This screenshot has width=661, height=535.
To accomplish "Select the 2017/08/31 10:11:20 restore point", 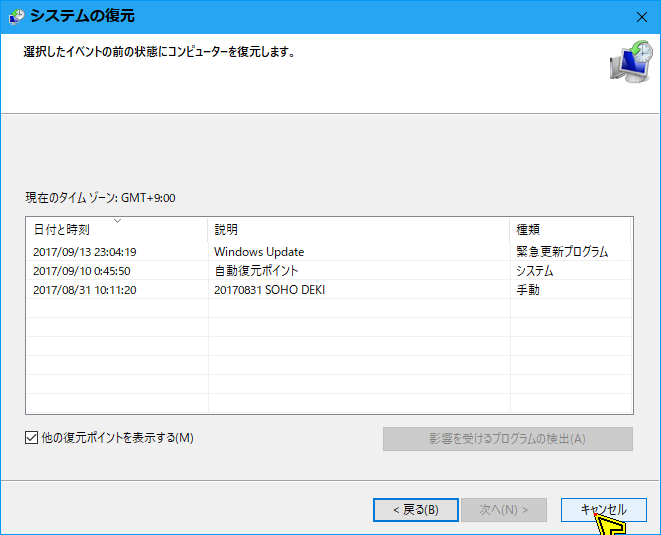I will pos(329,290).
